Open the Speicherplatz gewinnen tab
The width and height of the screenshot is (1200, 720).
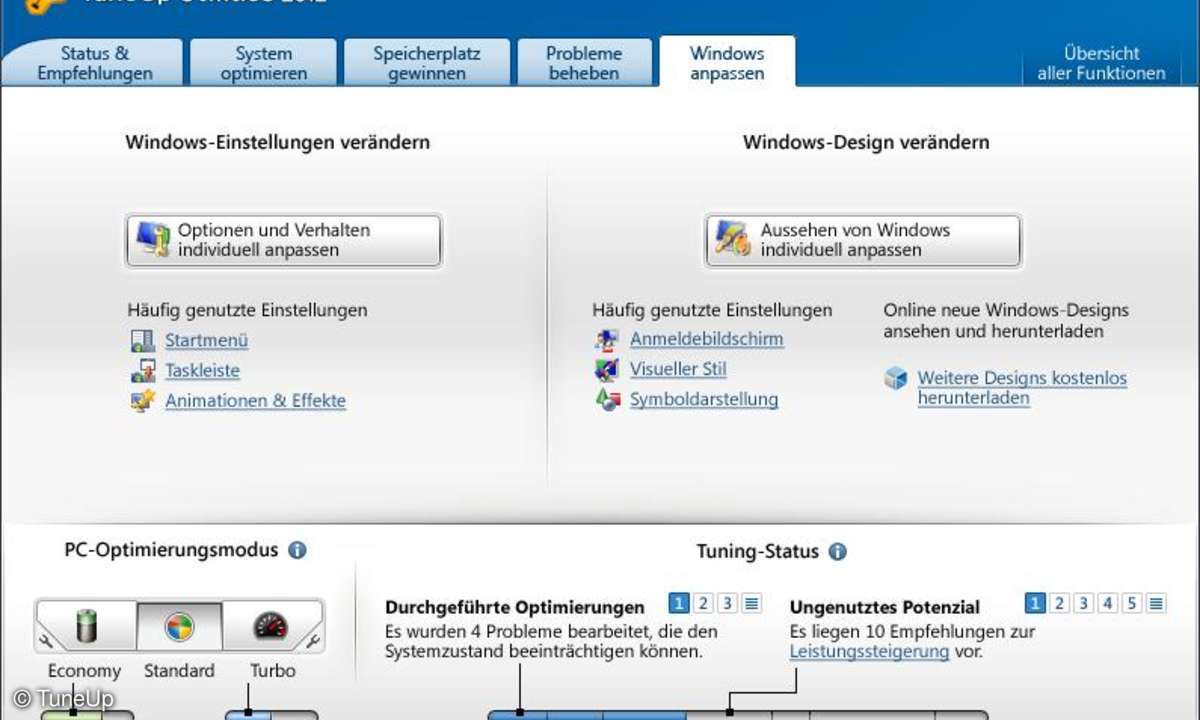pyautogui.click(x=427, y=63)
